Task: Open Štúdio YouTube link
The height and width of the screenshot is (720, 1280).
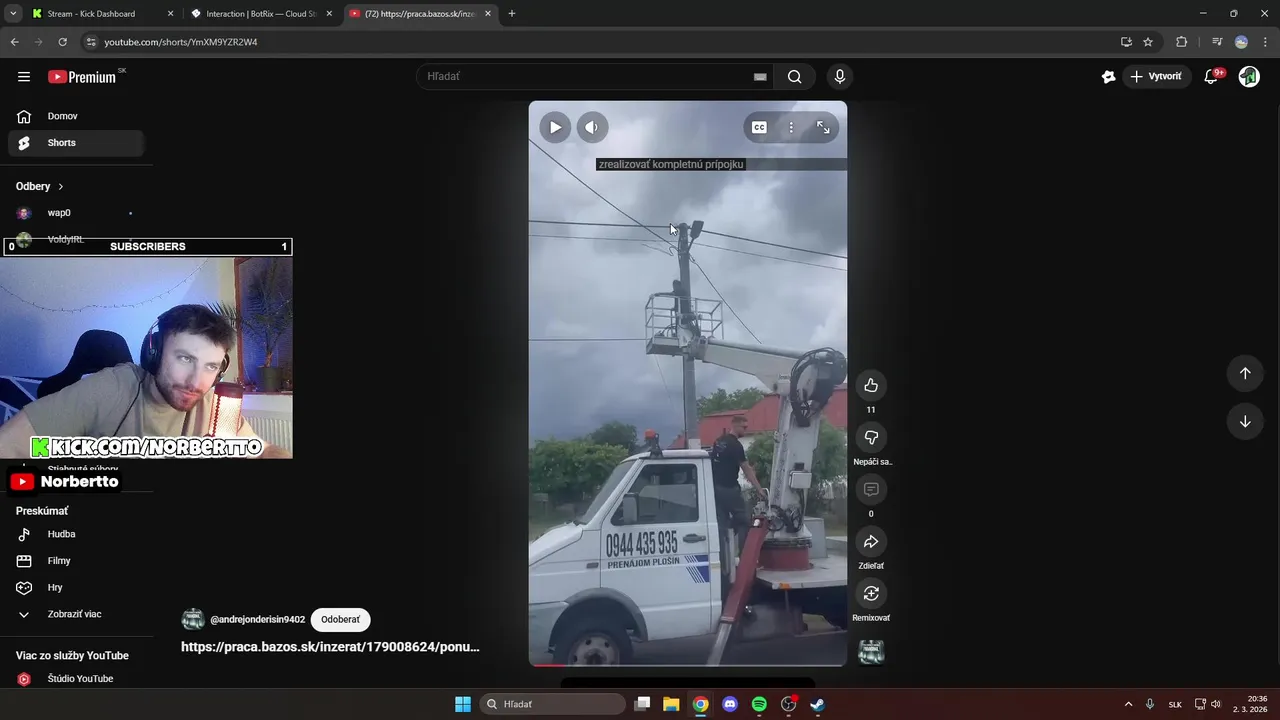Action: coord(76,679)
